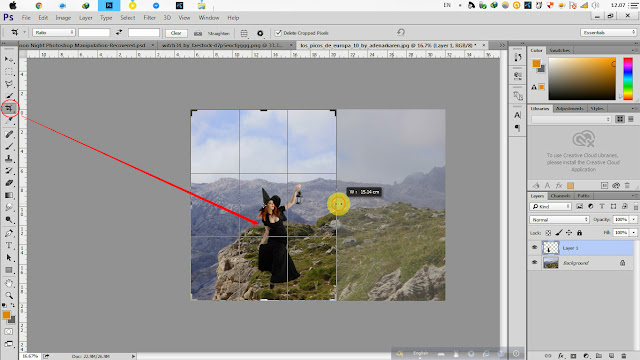Select the Rectangle shape tool
Screen dimensions: 640x360
tap(9, 270)
